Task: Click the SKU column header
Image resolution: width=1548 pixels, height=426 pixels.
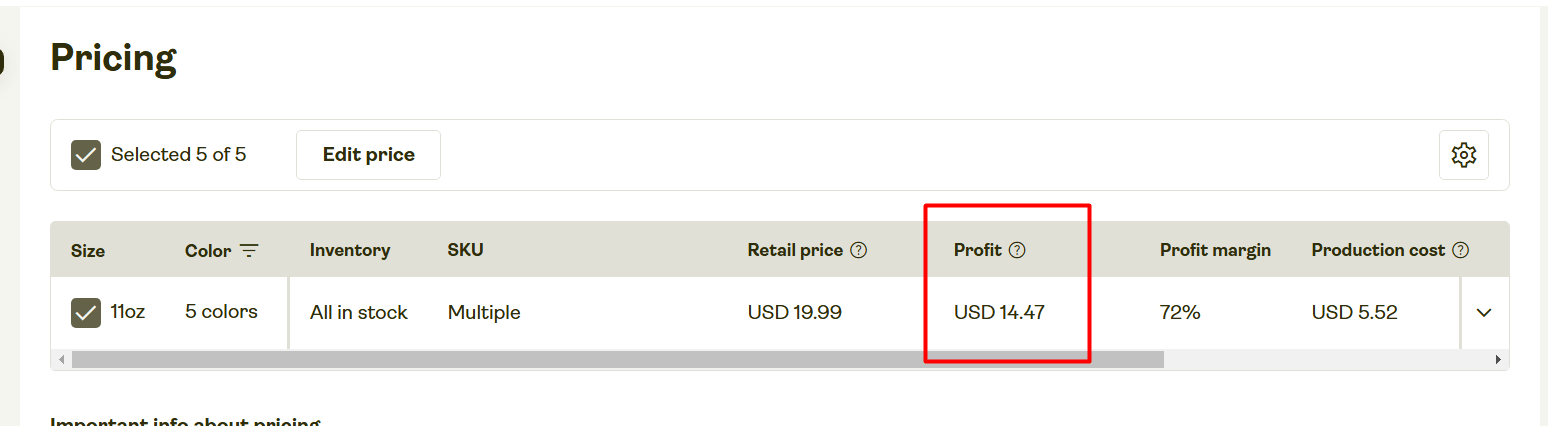Action: pyautogui.click(x=465, y=250)
